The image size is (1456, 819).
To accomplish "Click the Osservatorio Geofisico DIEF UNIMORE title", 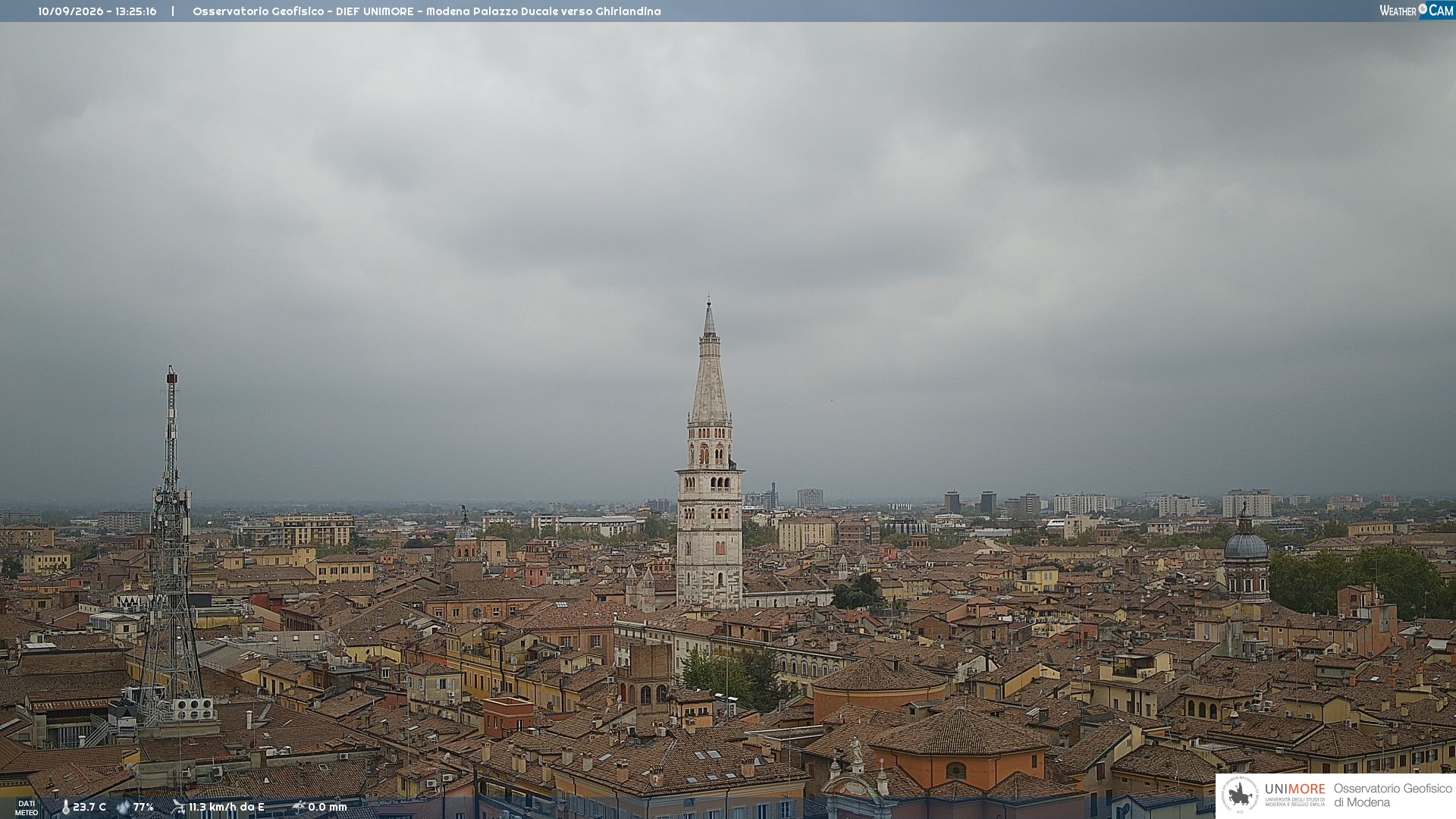I will (x=427, y=11).
